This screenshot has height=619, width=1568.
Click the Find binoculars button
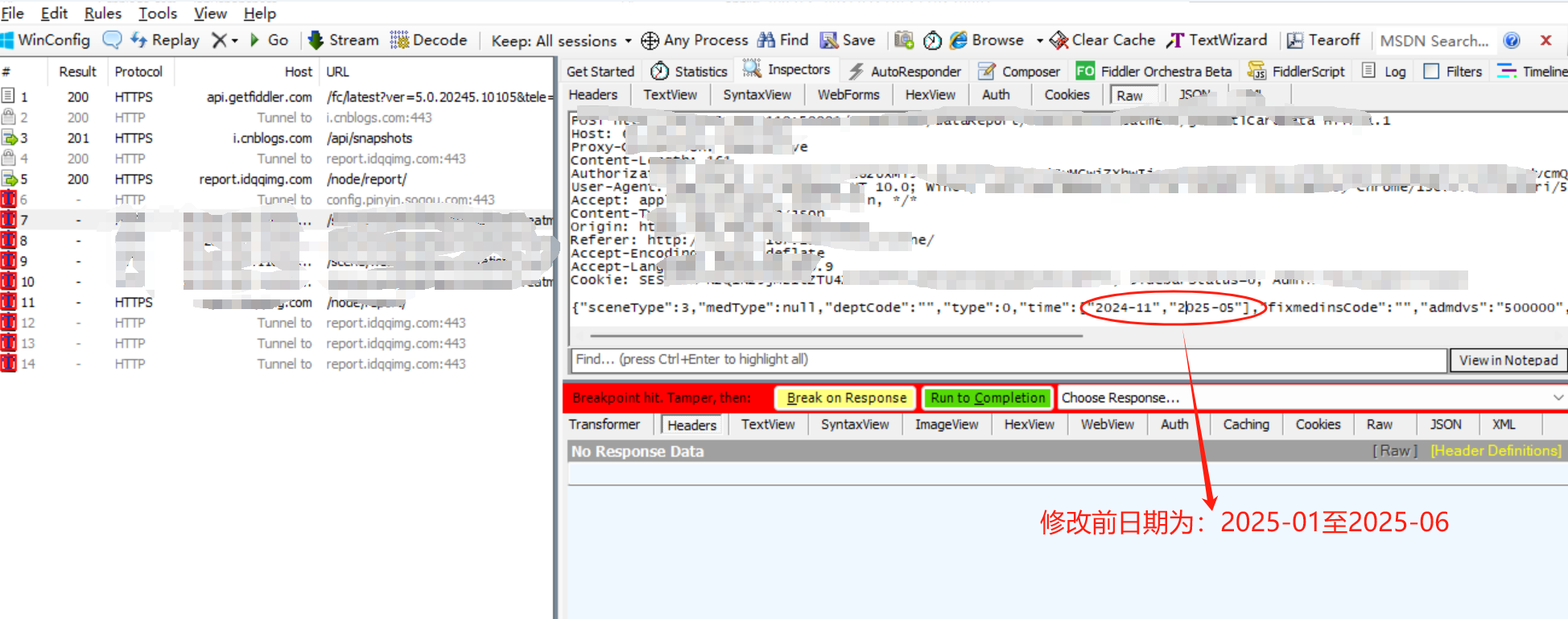pos(783,39)
